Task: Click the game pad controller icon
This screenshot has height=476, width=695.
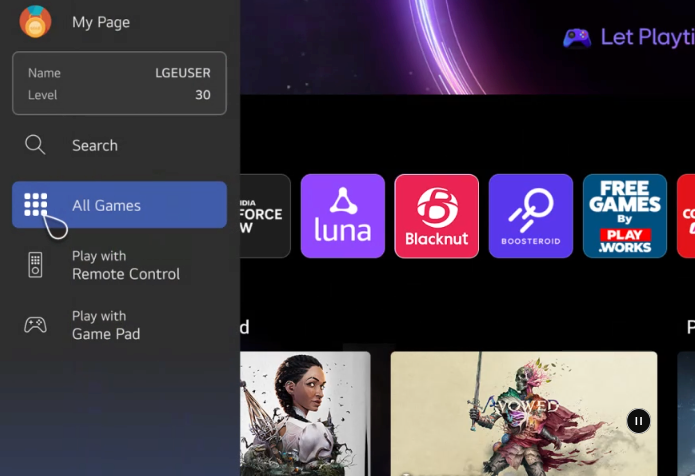Action: (x=35, y=325)
